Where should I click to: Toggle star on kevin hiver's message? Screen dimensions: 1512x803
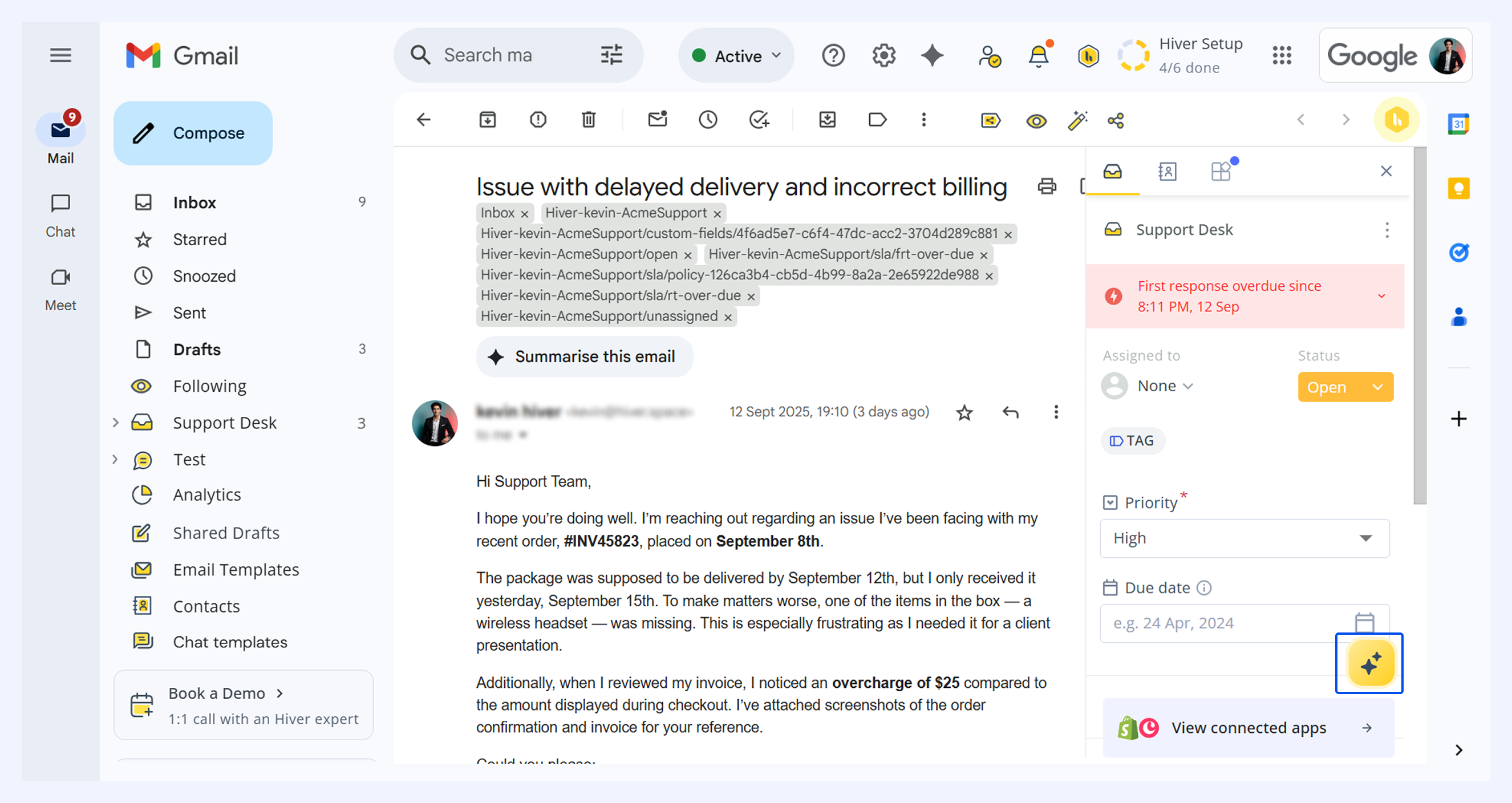(964, 413)
